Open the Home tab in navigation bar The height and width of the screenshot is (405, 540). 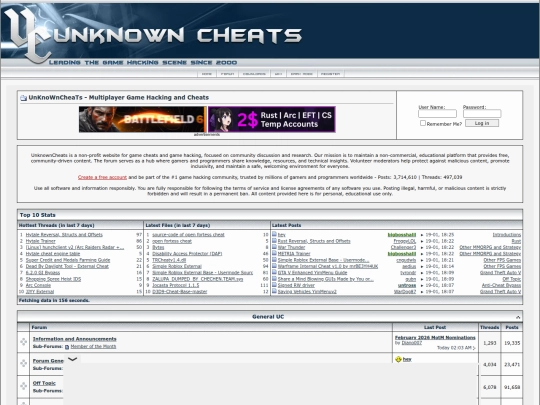(207, 74)
